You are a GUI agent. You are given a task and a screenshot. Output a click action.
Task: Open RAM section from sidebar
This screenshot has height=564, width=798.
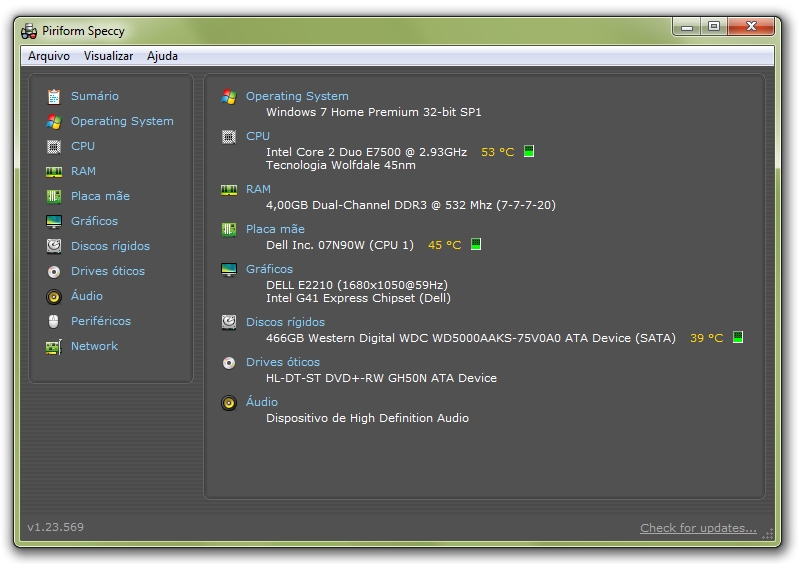(x=83, y=171)
